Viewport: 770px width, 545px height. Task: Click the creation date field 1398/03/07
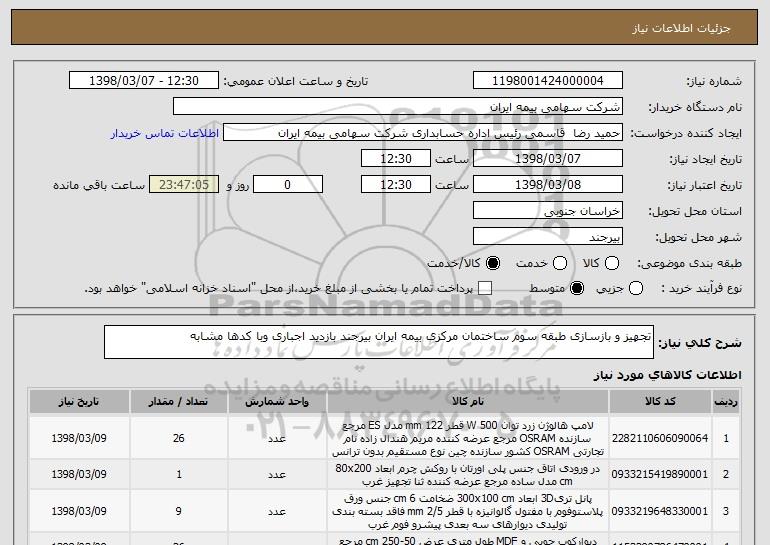[548, 159]
